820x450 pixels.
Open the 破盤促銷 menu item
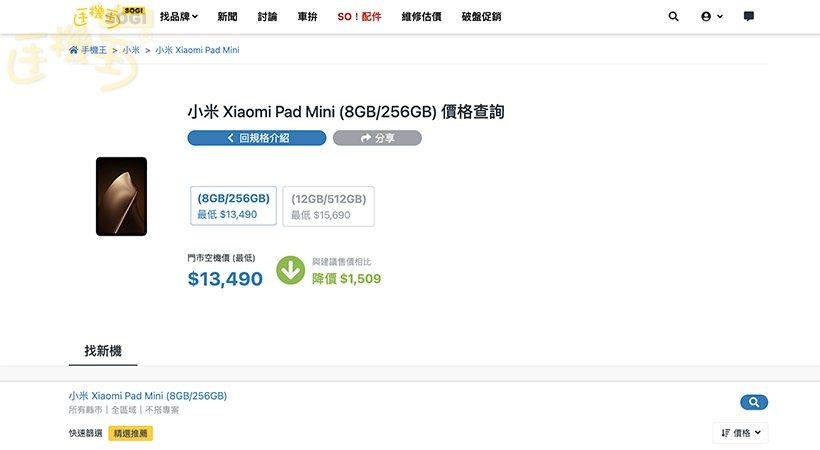click(x=481, y=17)
